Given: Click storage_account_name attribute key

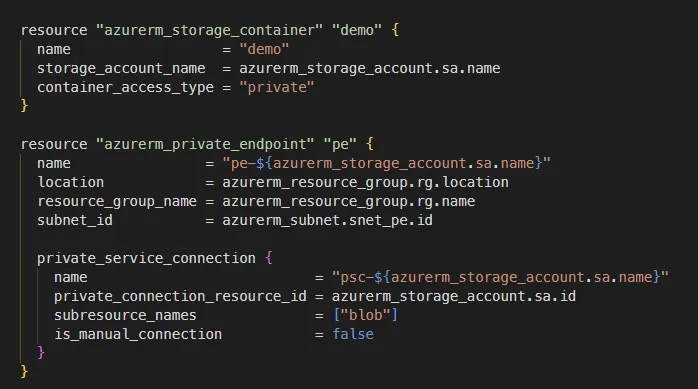Looking at the screenshot, I should point(121,69).
